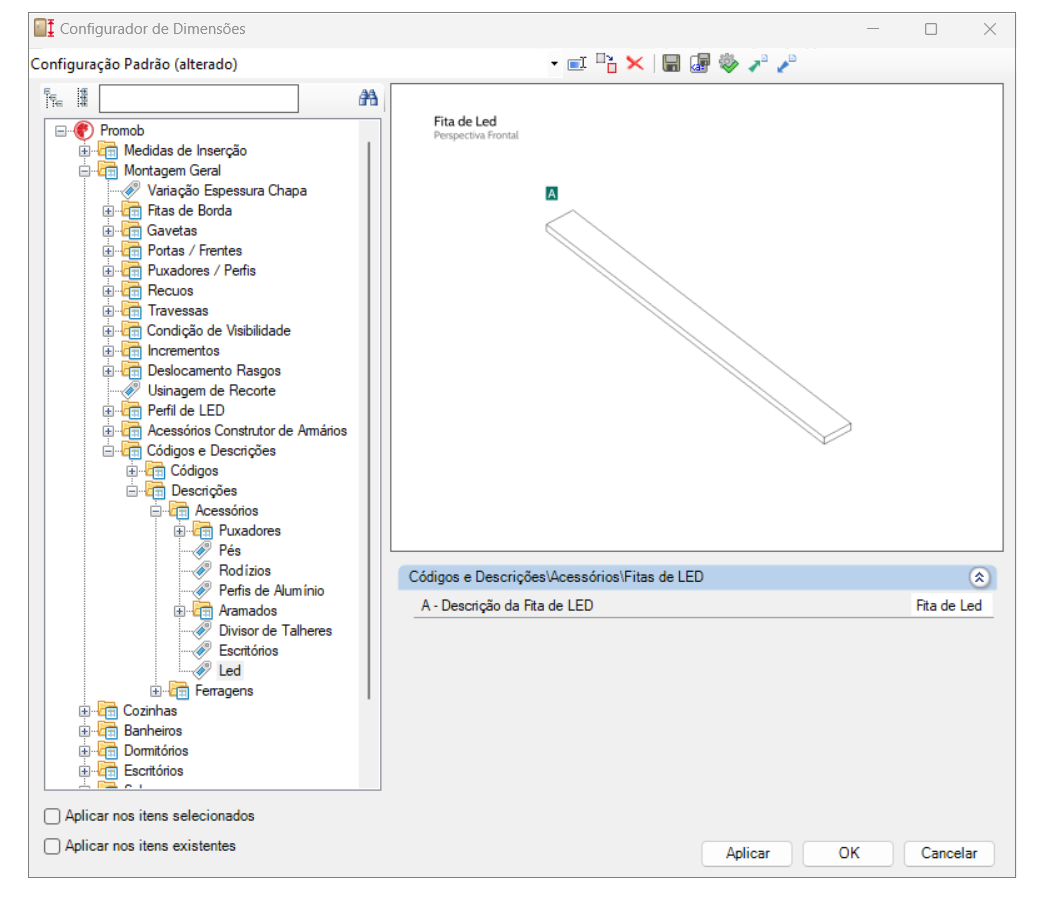Save the configuration with the floppy disk icon

(672, 64)
